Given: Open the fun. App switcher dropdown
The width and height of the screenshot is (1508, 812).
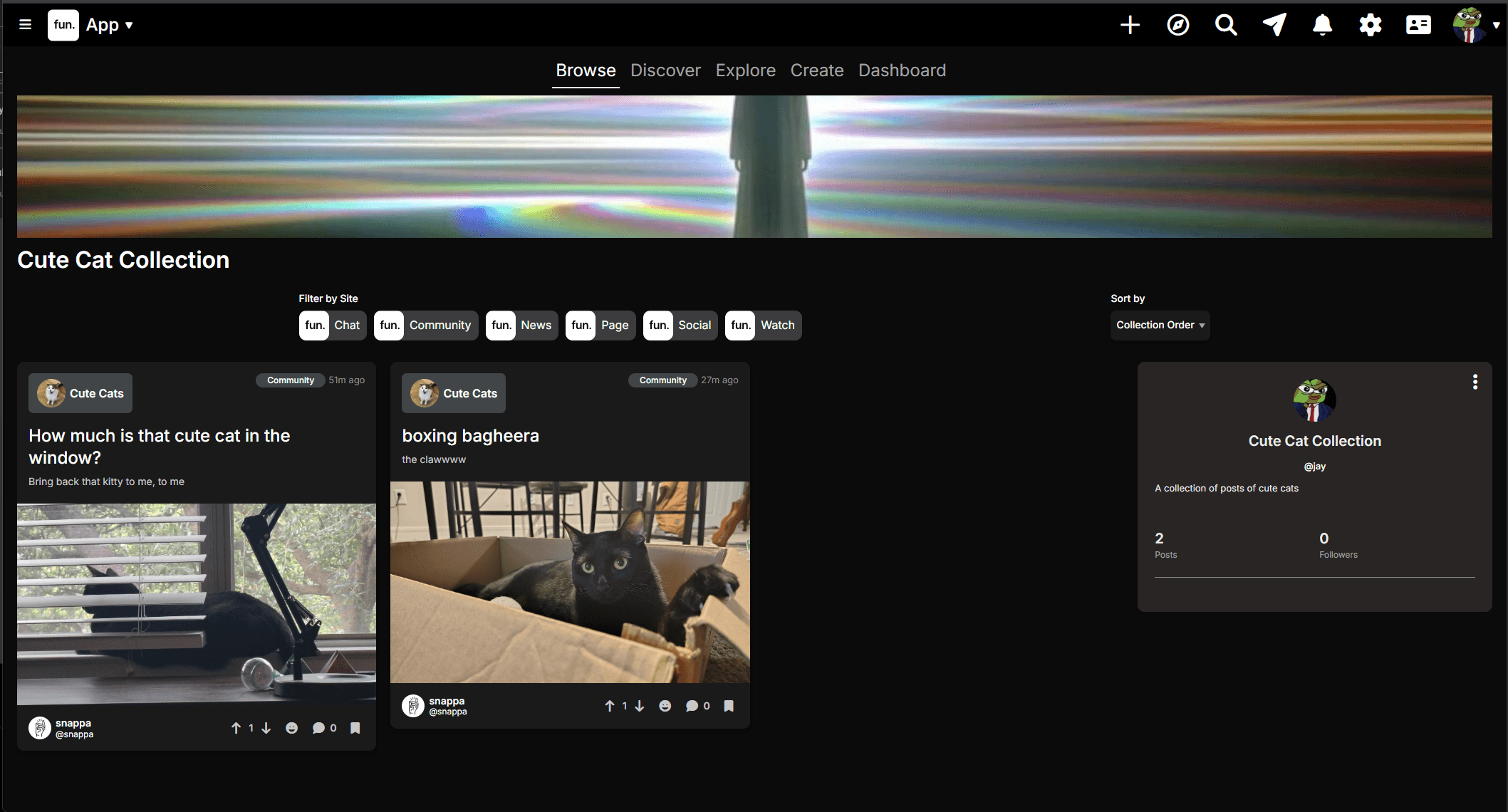Looking at the screenshot, I should (91, 25).
